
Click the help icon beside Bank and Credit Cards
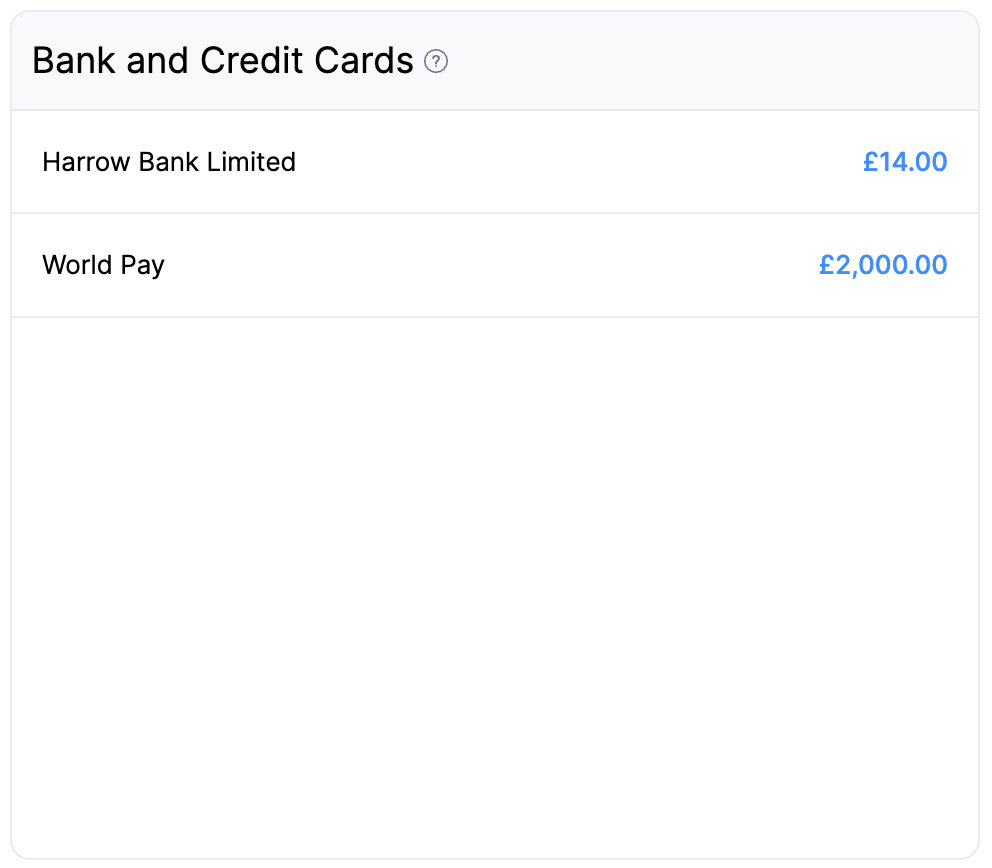click(436, 62)
